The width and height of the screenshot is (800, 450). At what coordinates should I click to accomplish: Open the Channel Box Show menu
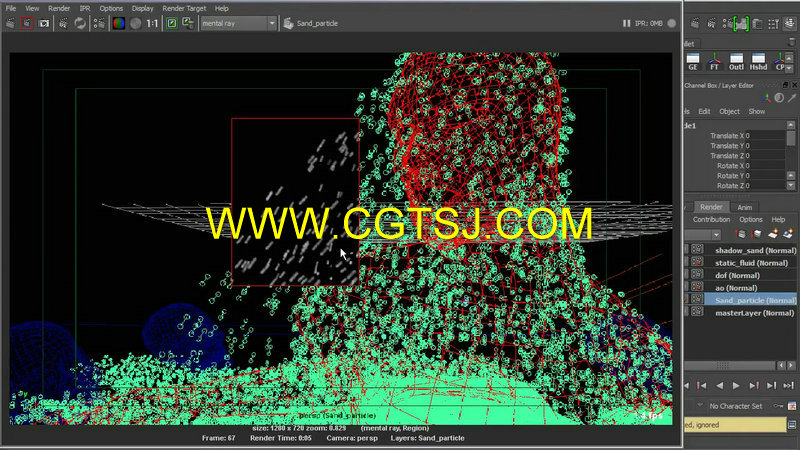757,111
